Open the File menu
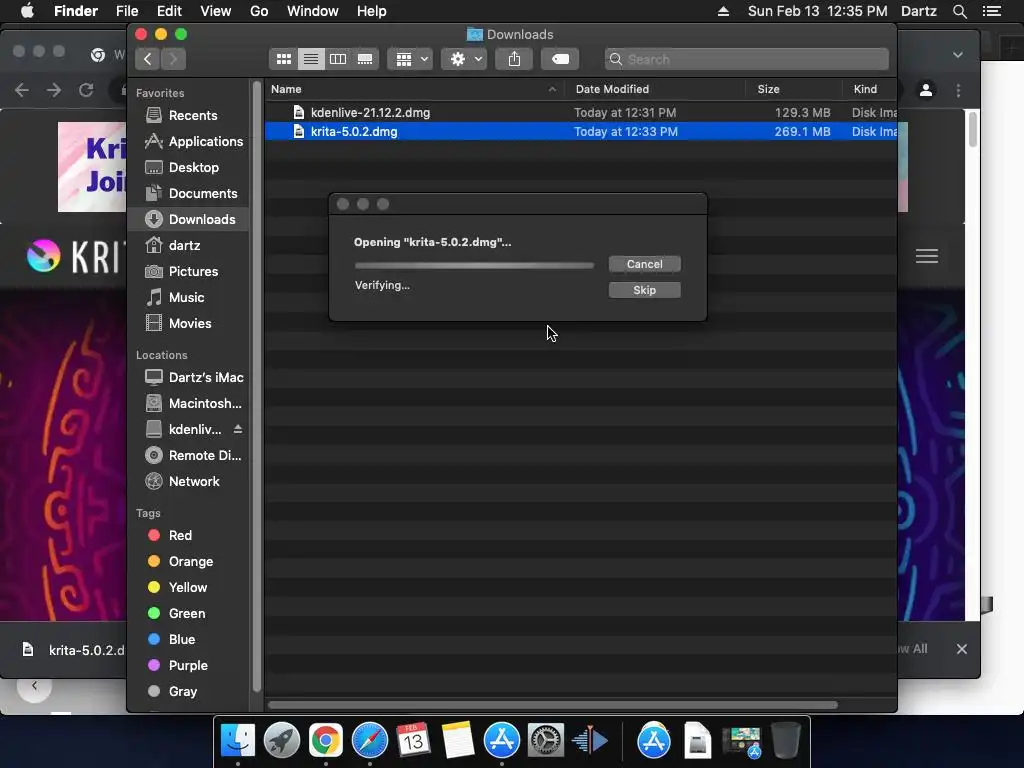 (127, 11)
